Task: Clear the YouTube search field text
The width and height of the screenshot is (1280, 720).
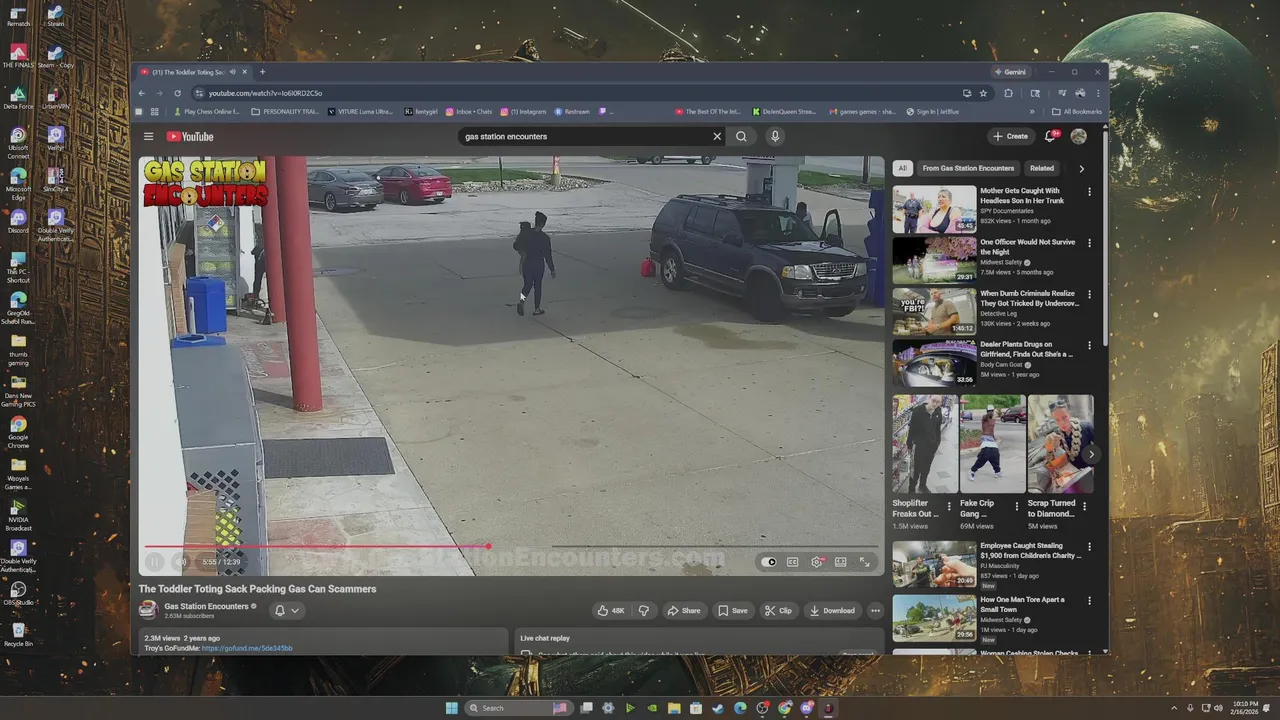Action: point(716,137)
